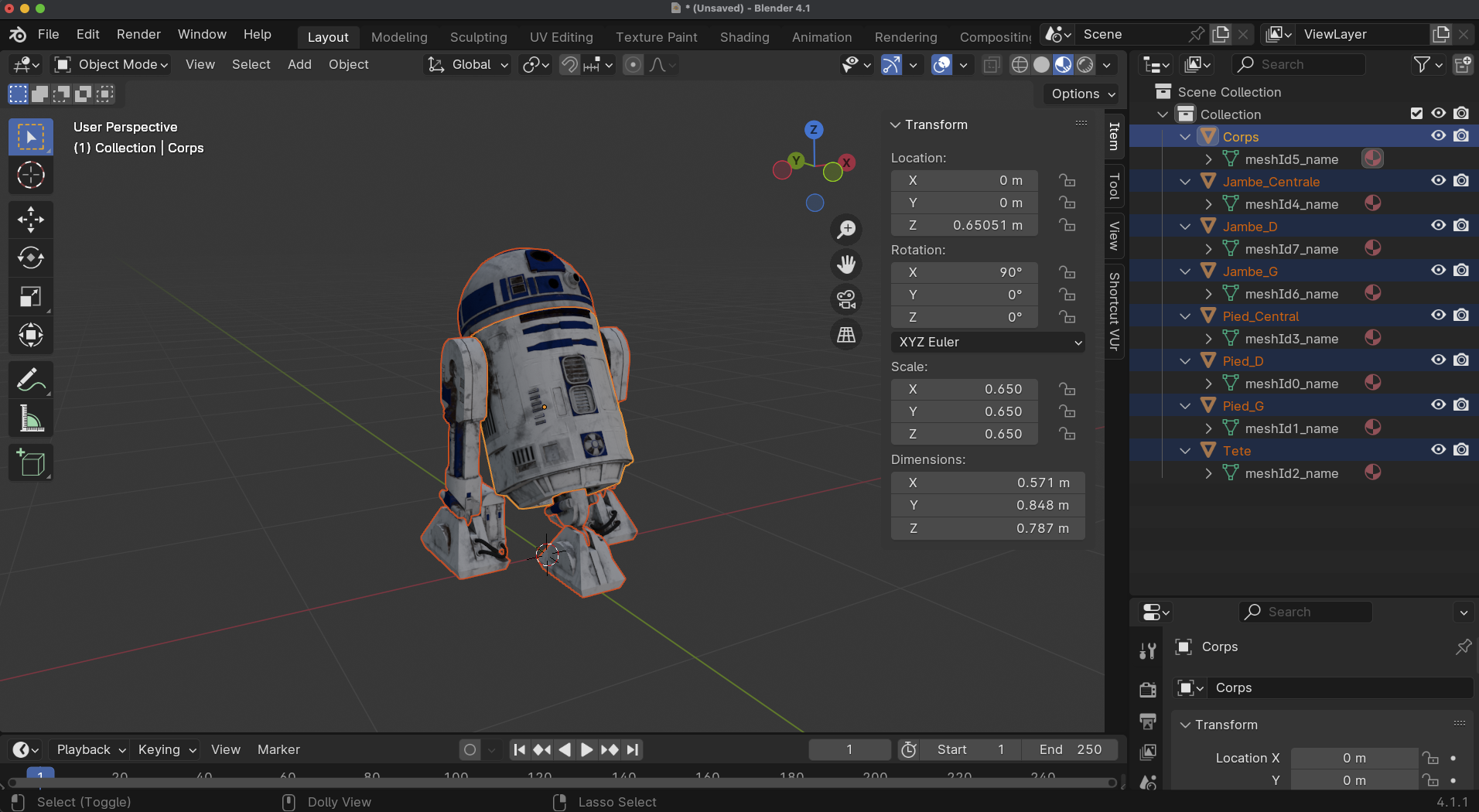This screenshot has width=1479, height=812.
Task: Click the viewport zoom magnifier icon
Action: pos(846,230)
